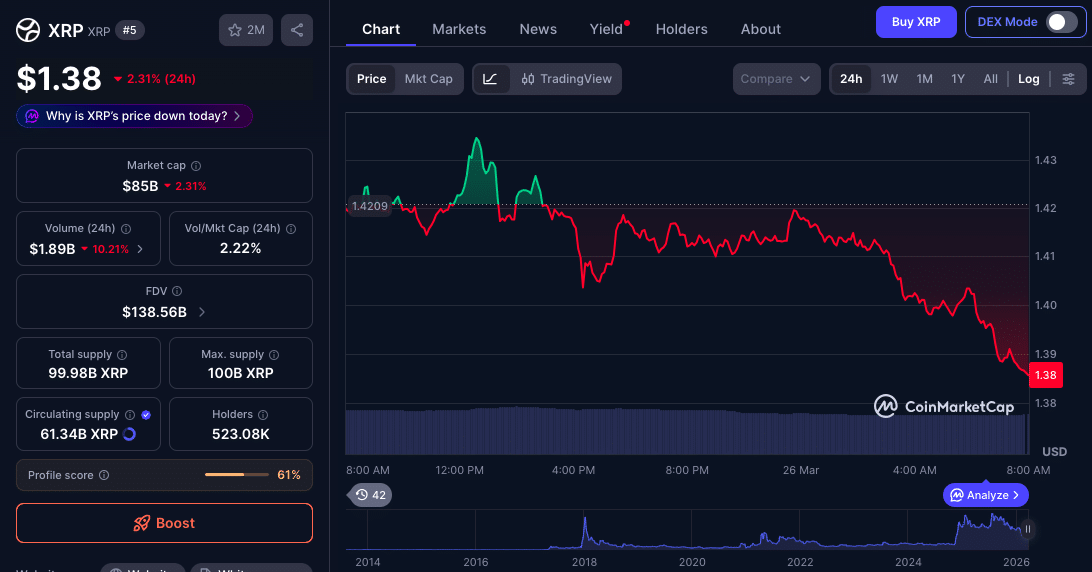The height and width of the screenshot is (572, 1092).
Task: Select the line chart type icon
Action: click(x=490, y=79)
